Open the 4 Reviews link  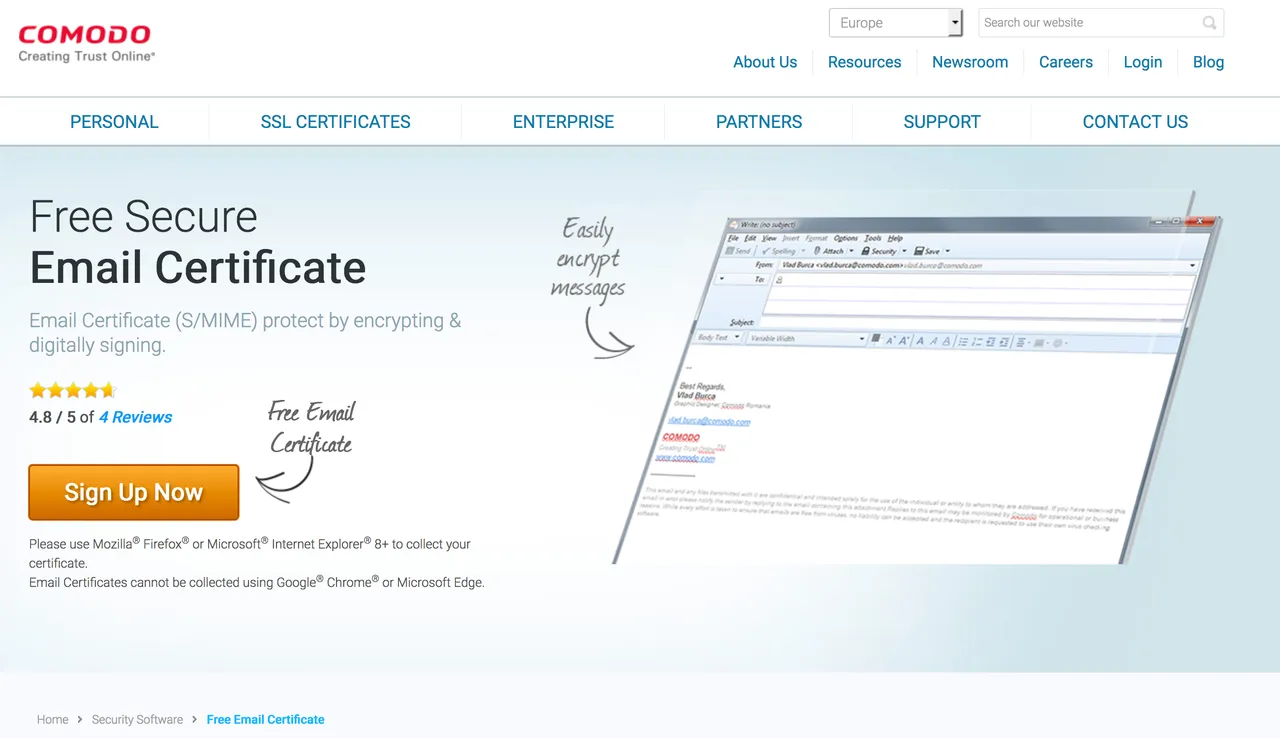[135, 417]
